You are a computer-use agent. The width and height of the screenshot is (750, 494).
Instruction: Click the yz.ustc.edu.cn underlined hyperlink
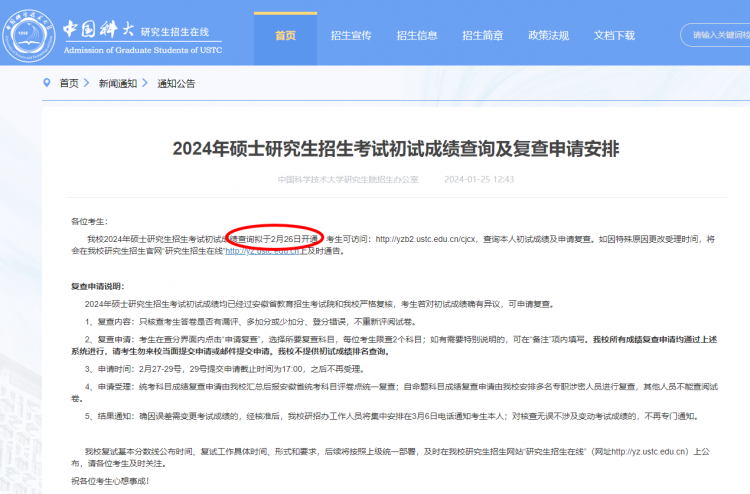(262, 252)
